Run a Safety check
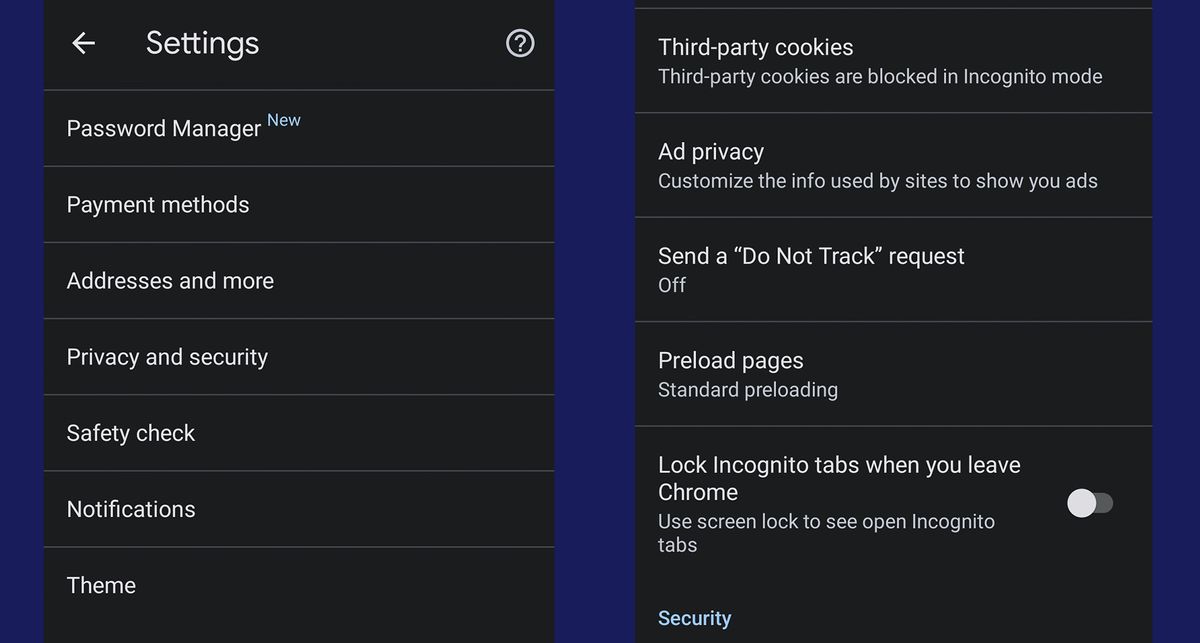Viewport: 1200px width, 643px height. [130, 433]
